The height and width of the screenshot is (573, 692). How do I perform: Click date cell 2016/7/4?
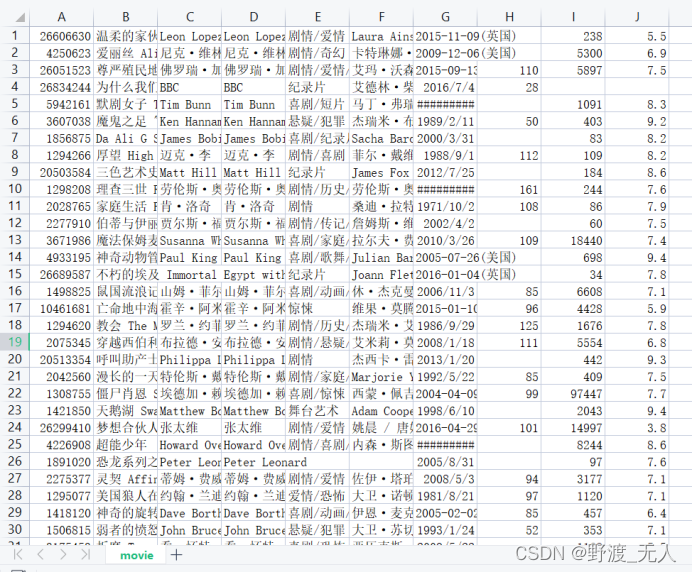click(x=445, y=87)
